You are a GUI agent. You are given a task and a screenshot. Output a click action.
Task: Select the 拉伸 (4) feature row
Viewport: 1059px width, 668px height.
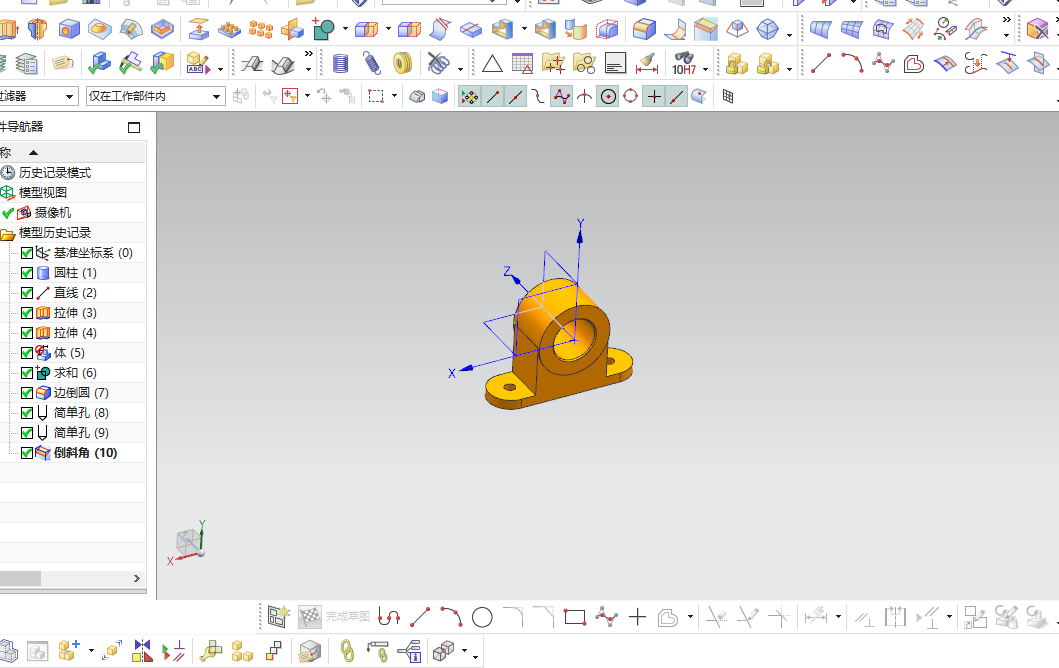click(x=73, y=333)
